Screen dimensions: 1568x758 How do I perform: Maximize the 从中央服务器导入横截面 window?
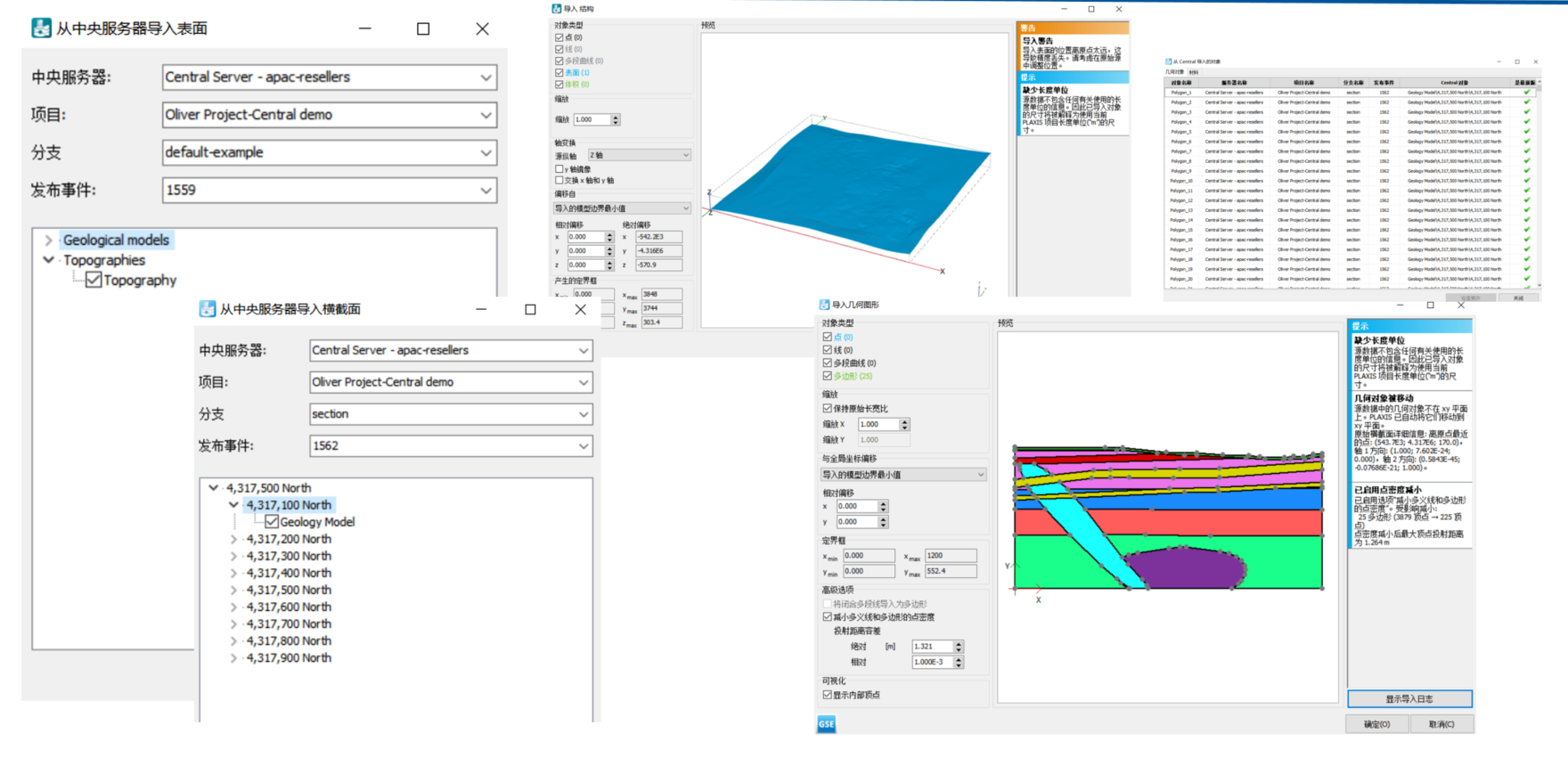530,309
